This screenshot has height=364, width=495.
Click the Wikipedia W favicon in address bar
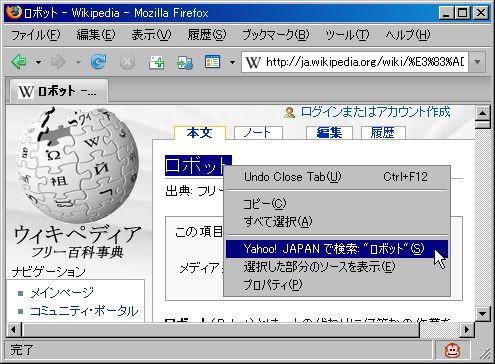click(x=253, y=62)
